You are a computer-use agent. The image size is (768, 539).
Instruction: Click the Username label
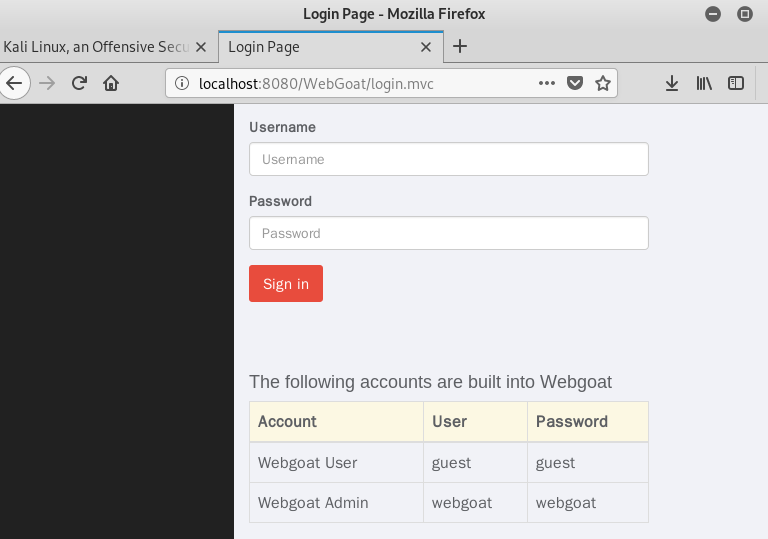(x=283, y=127)
